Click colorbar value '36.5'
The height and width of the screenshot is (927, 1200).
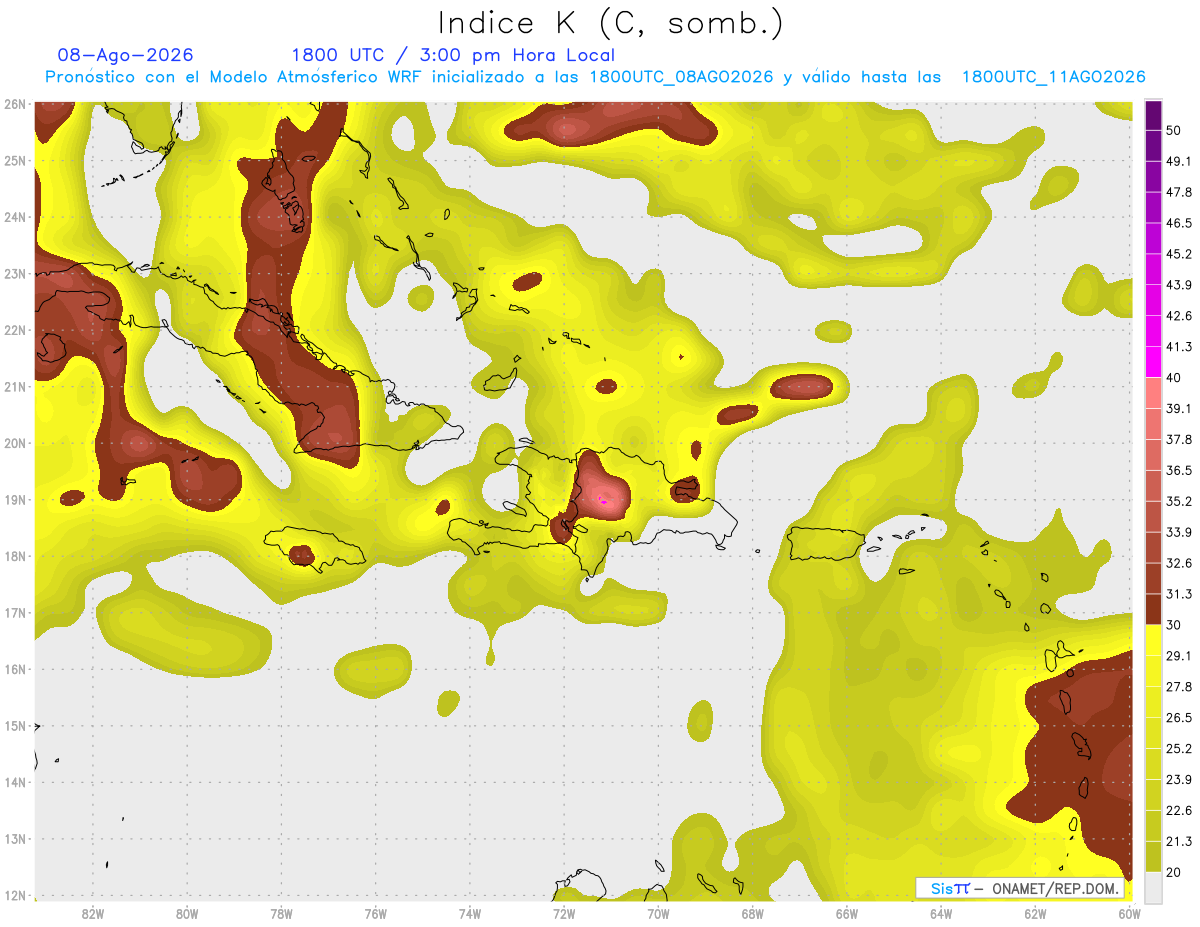point(1178,470)
